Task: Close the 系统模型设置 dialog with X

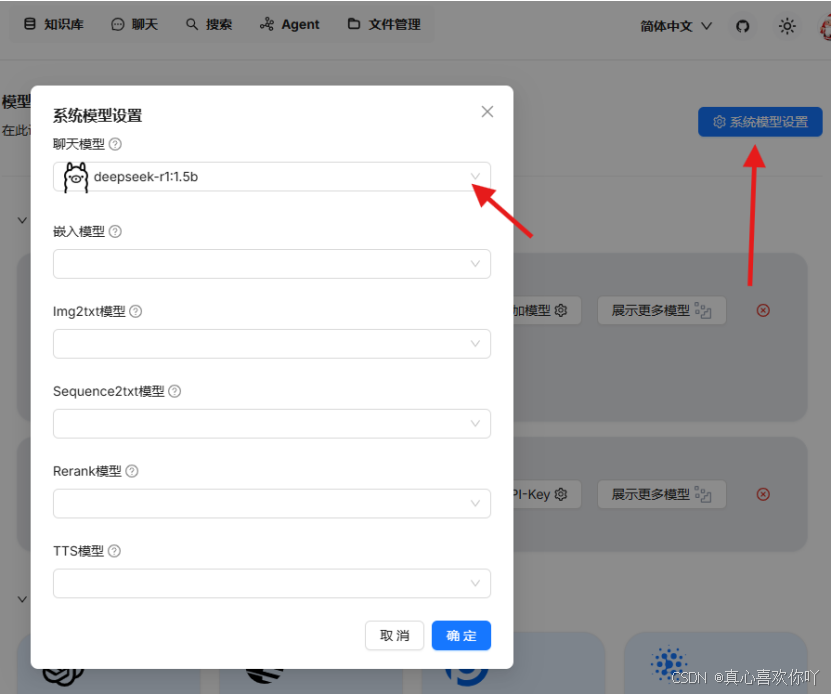Action: coord(487,111)
